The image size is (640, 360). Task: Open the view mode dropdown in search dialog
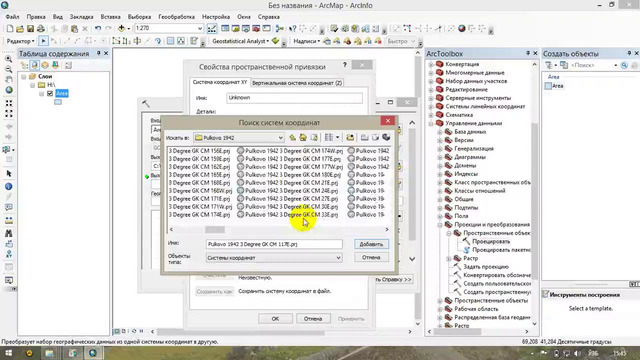point(337,138)
